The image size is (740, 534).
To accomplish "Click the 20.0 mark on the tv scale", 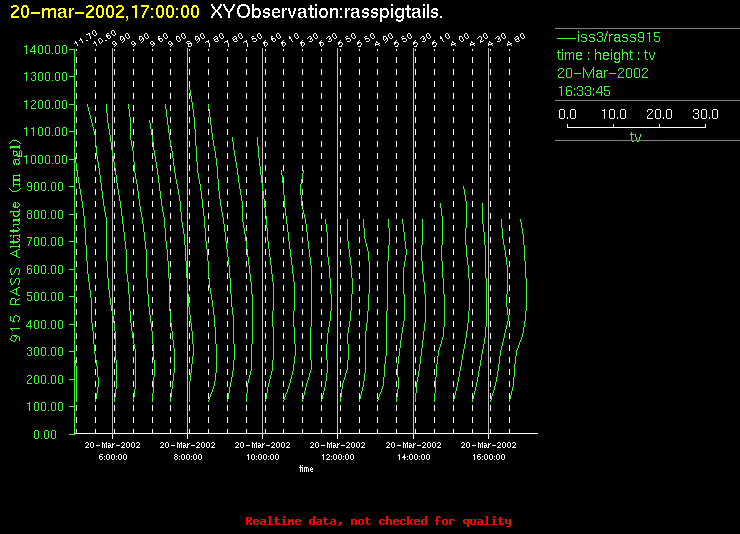I will (659, 115).
